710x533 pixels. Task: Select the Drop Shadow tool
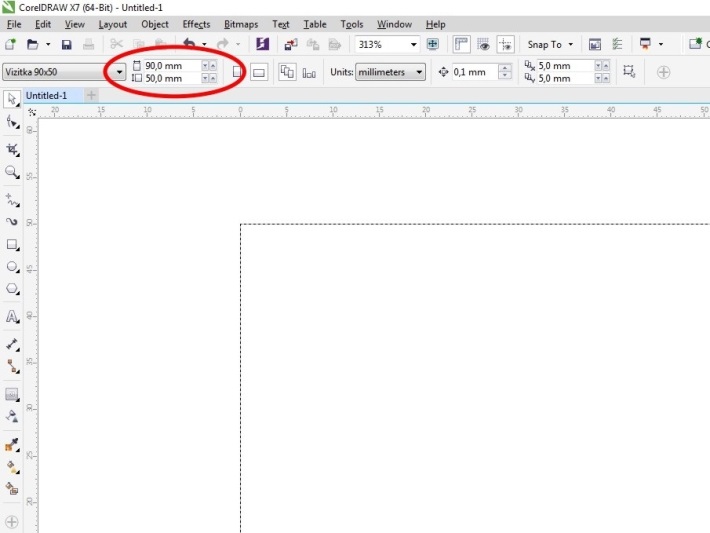12,394
